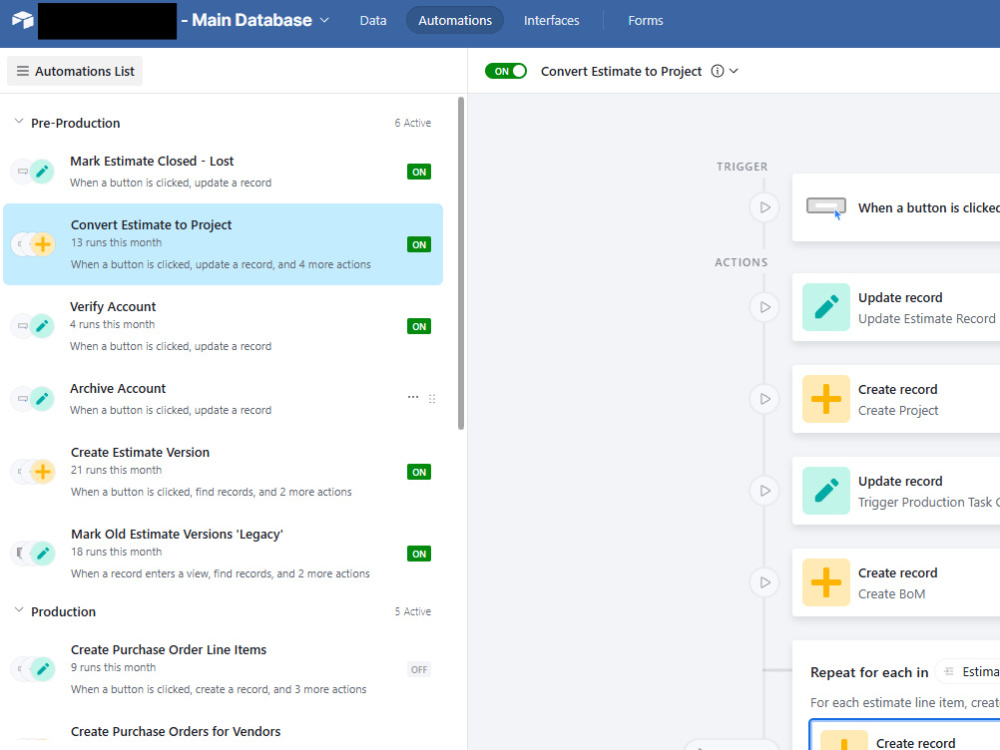The height and width of the screenshot is (750, 1000).
Task: Click pencil icon of Mark Old Estimate Versions 'Legacy'
Action: coord(42,554)
